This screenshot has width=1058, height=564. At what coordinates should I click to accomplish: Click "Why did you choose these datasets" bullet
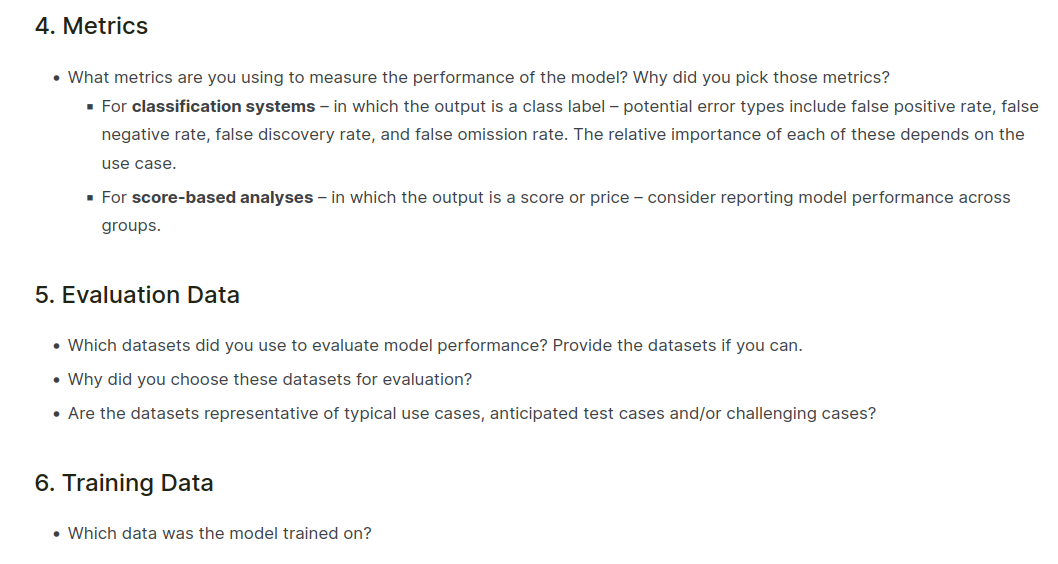point(270,379)
